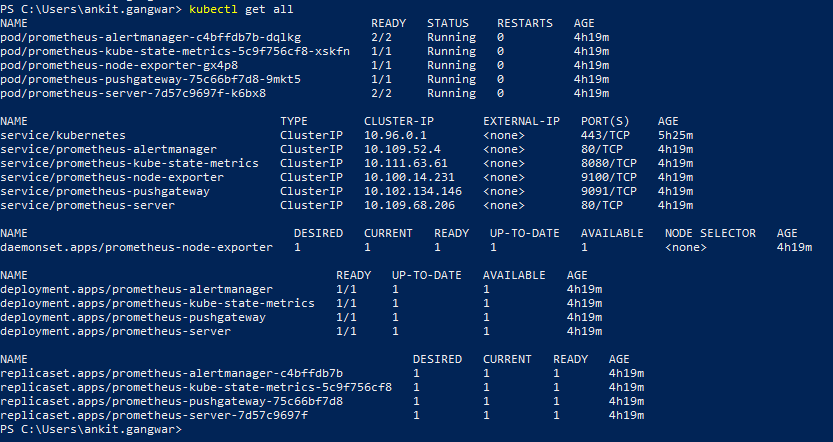Select pod/prometheus-alertmanager-c4bffdb7b-dqlkg name

(151, 37)
